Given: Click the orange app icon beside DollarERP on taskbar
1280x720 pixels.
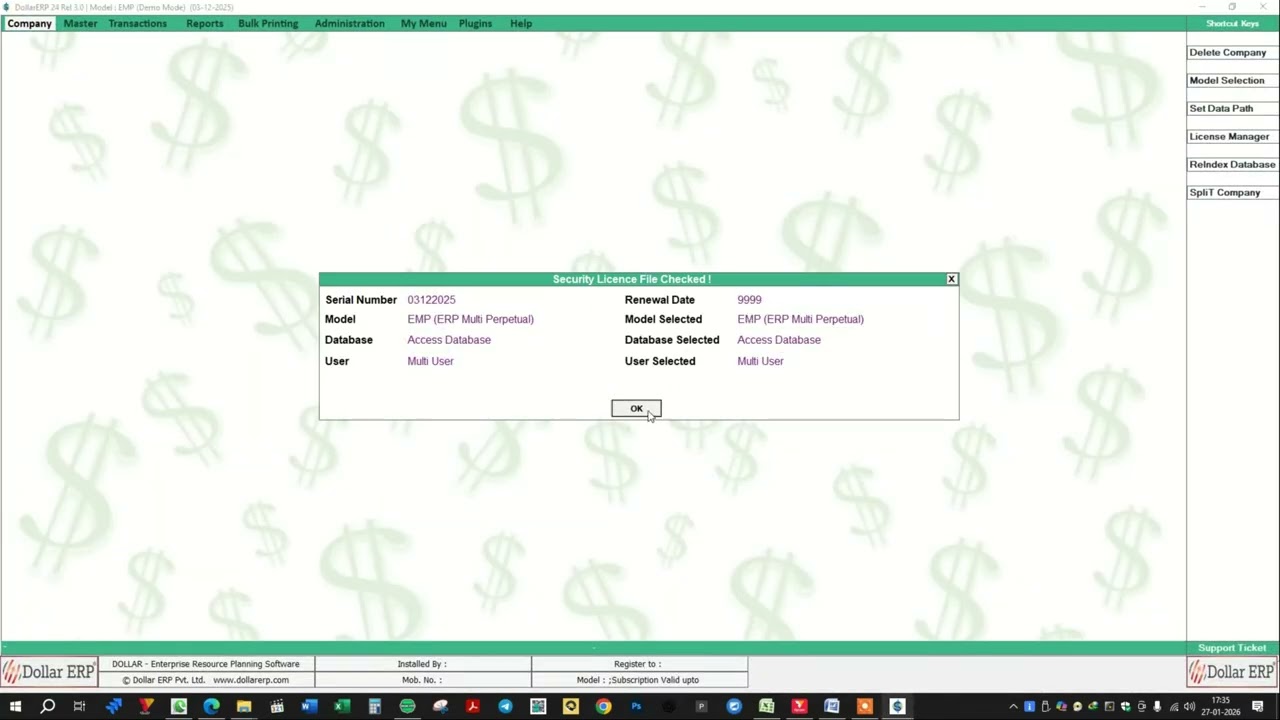Looking at the screenshot, I should (864, 707).
